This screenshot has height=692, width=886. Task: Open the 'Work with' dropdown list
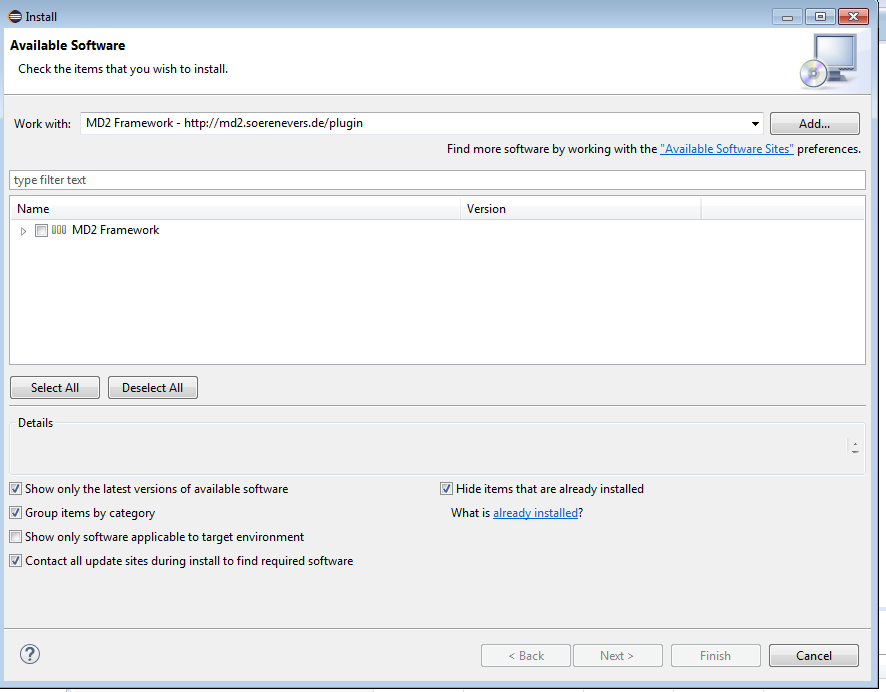(756, 122)
